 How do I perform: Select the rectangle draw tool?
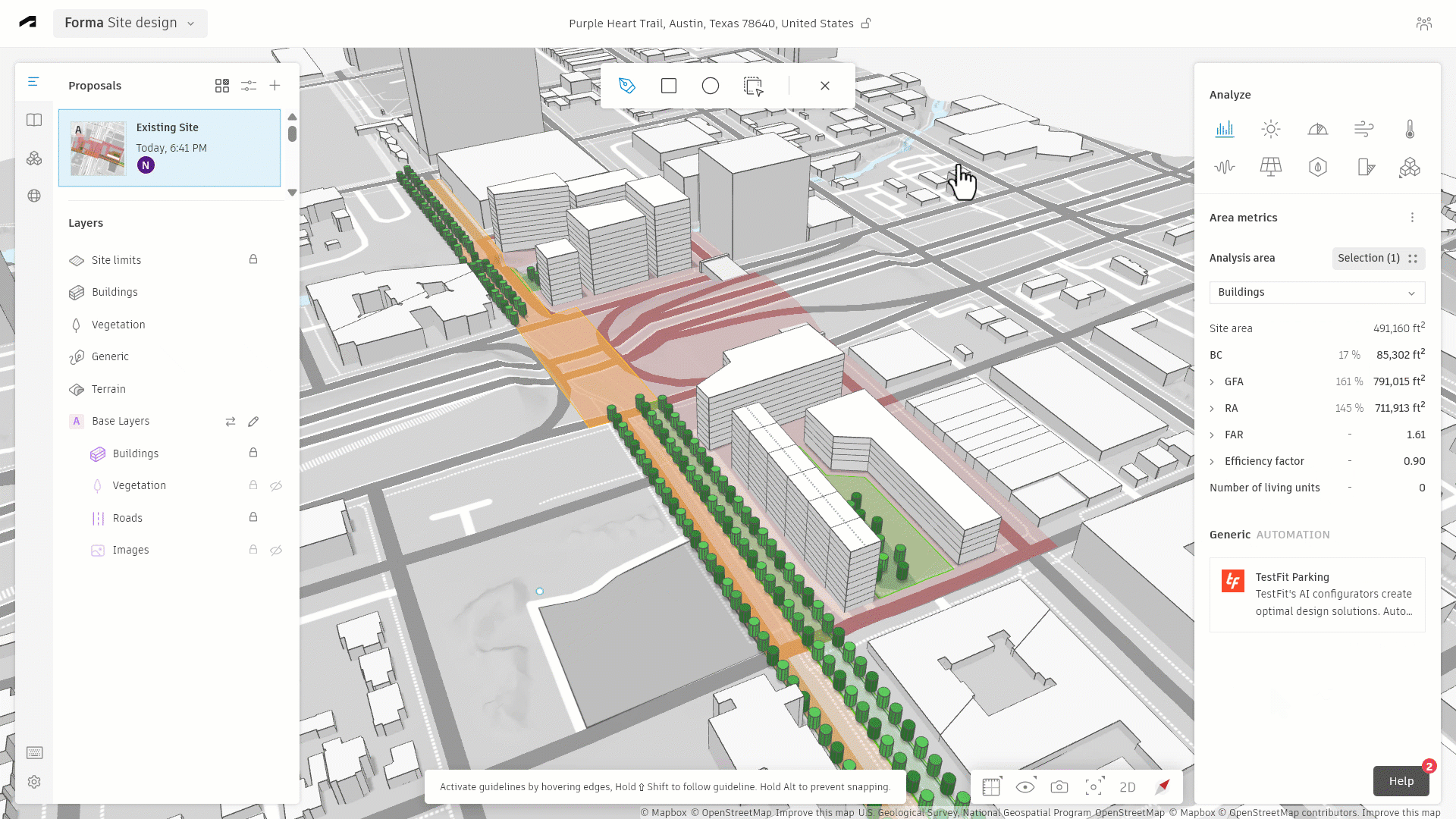pyautogui.click(x=668, y=86)
